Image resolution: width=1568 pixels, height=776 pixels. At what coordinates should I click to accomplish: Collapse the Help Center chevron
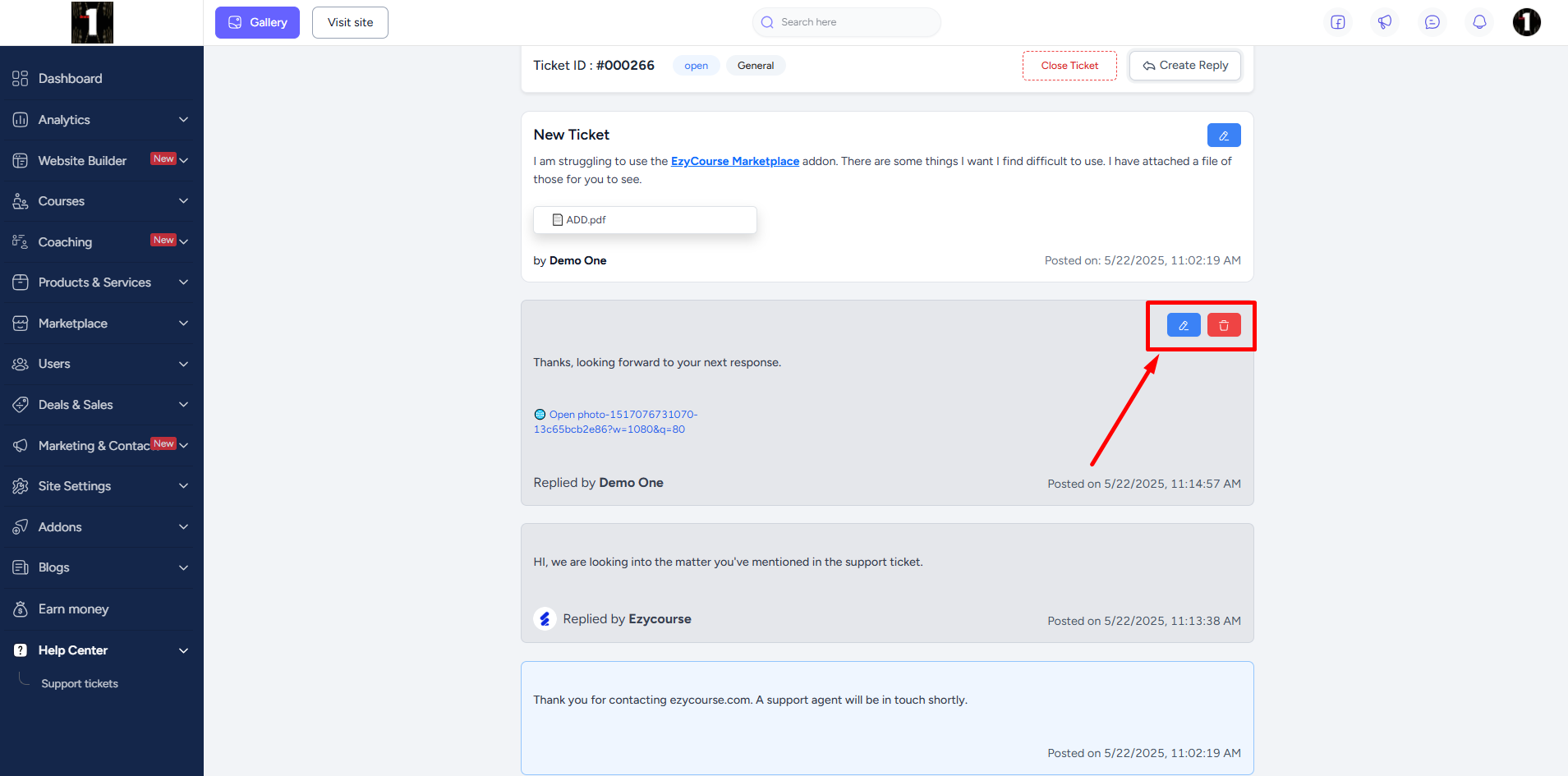[183, 650]
